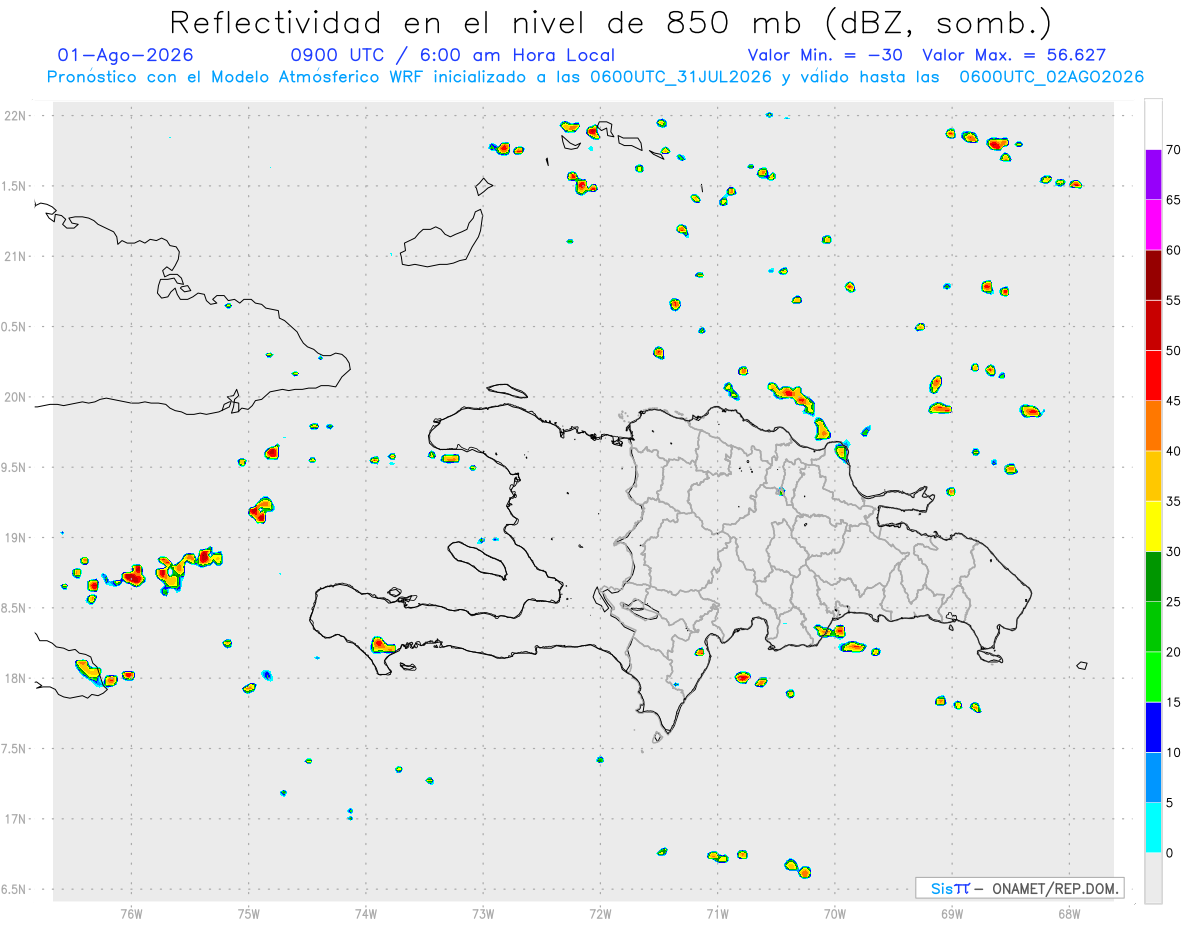Click the WRF forecast initialization description line
1200x927 pixels.
click(595, 77)
